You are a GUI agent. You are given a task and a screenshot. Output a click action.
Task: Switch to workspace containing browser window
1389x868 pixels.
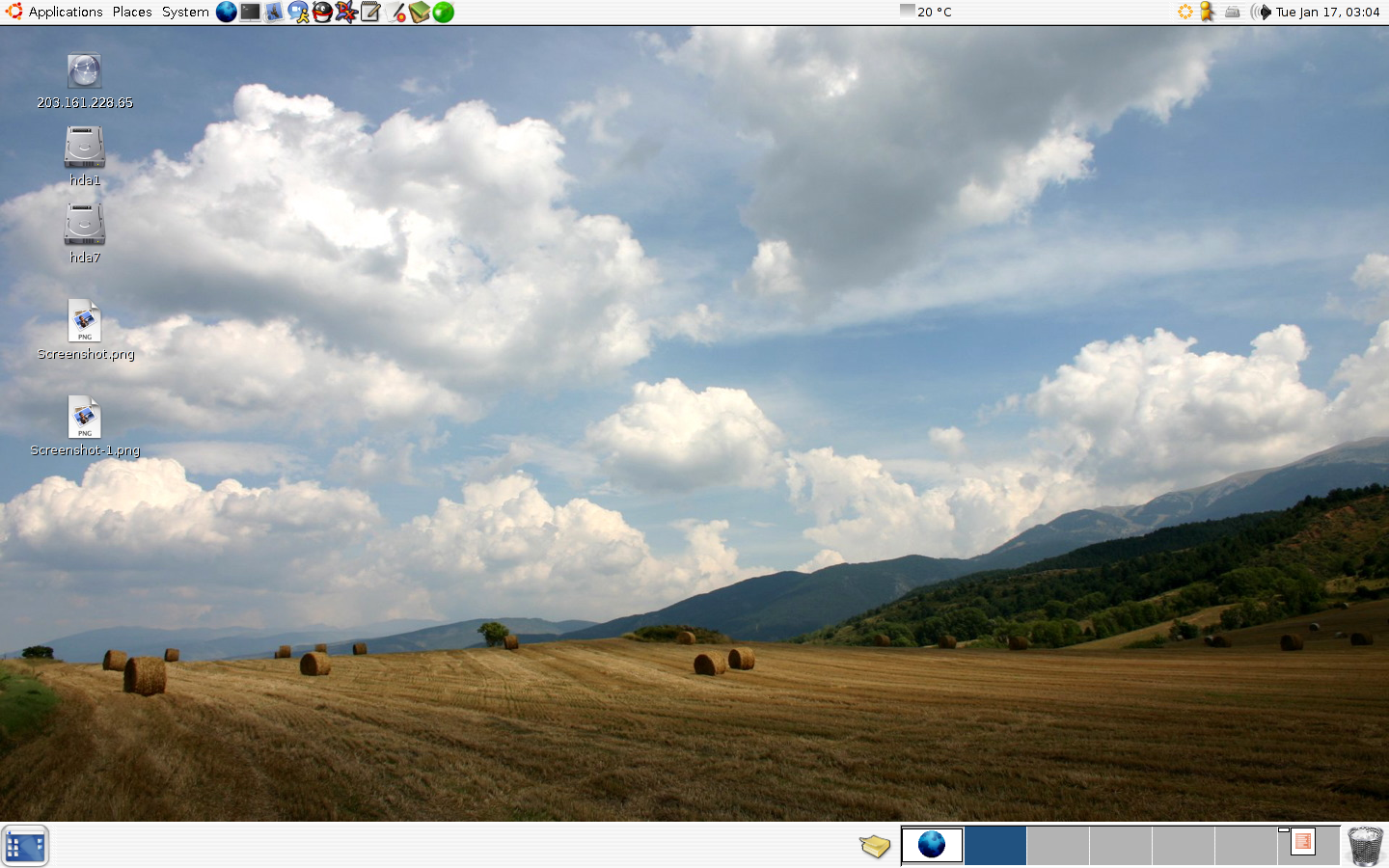[x=933, y=845]
